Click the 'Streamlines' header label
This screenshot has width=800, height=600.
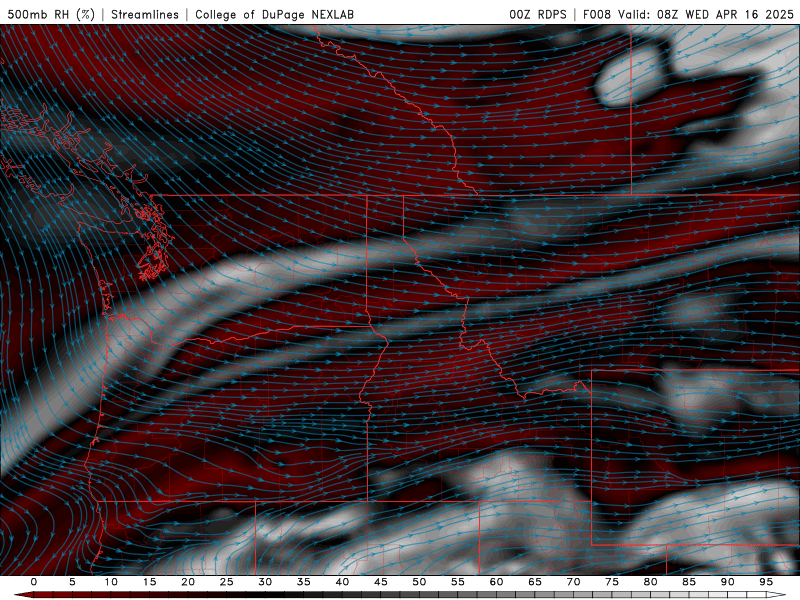click(145, 14)
